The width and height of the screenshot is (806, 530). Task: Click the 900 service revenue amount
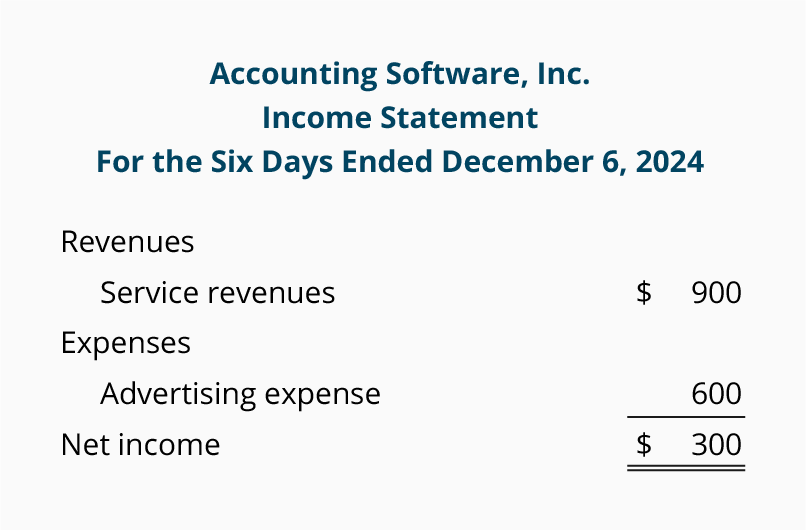click(x=717, y=293)
